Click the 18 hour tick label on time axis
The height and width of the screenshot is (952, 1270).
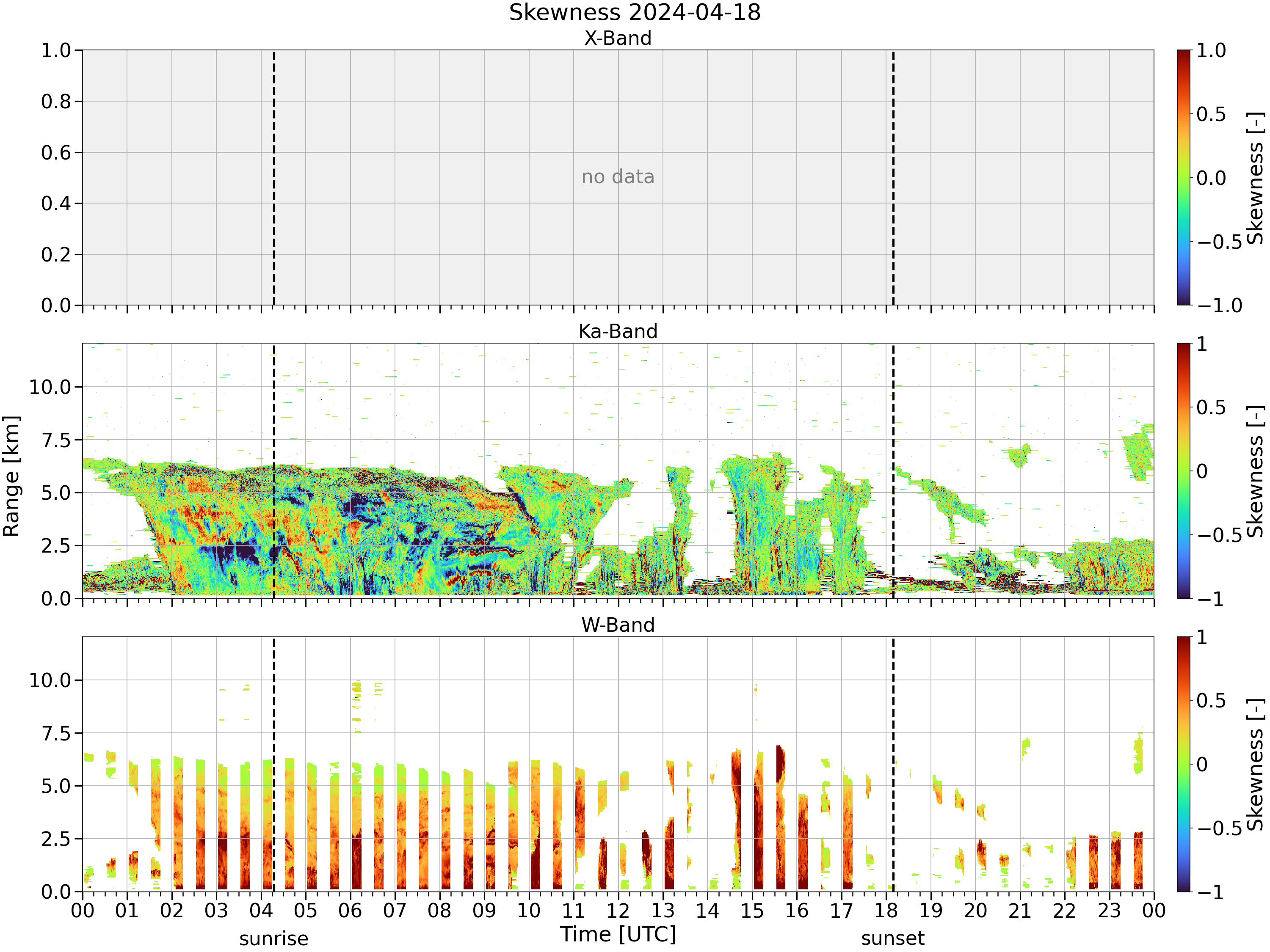[x=886, y=911]
